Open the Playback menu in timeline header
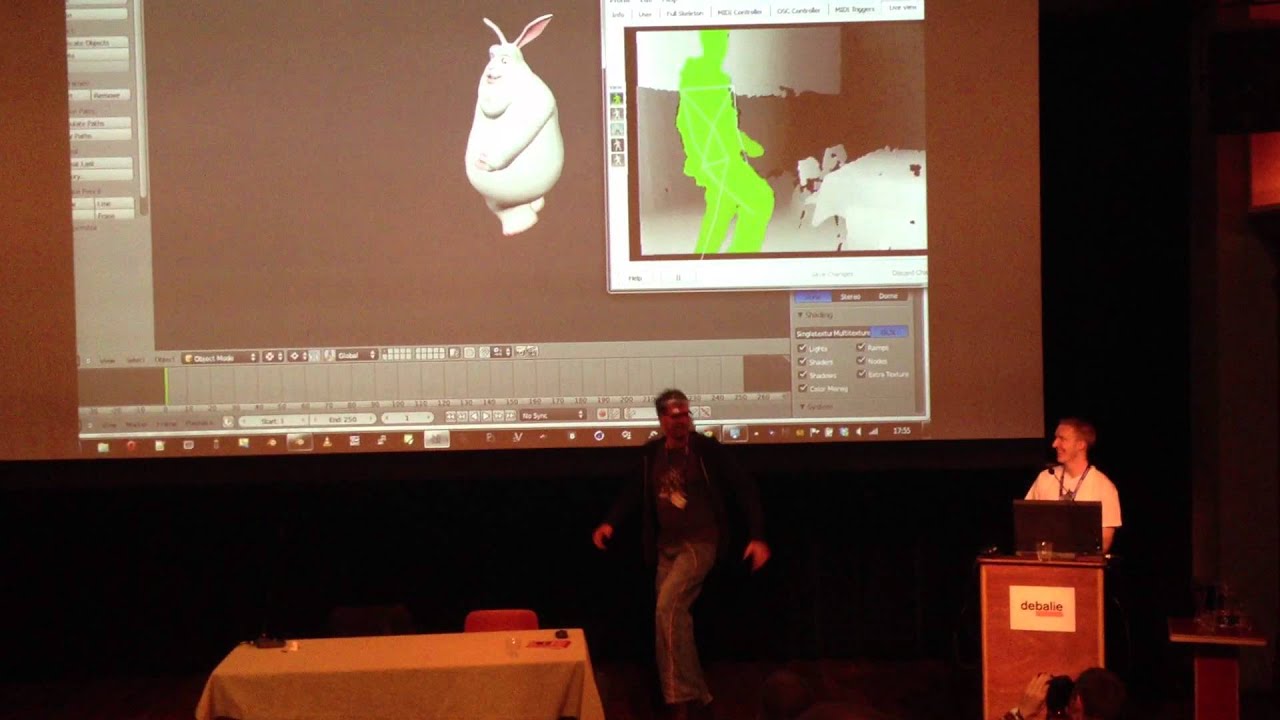The height and width of the screenshot is (720, 1280). (x=199, y=422)
